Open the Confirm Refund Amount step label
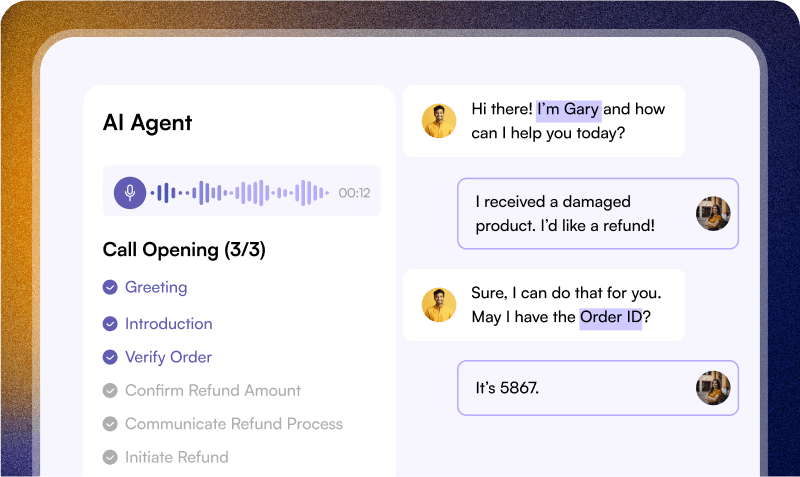The image size is (800, 477). 213,390
